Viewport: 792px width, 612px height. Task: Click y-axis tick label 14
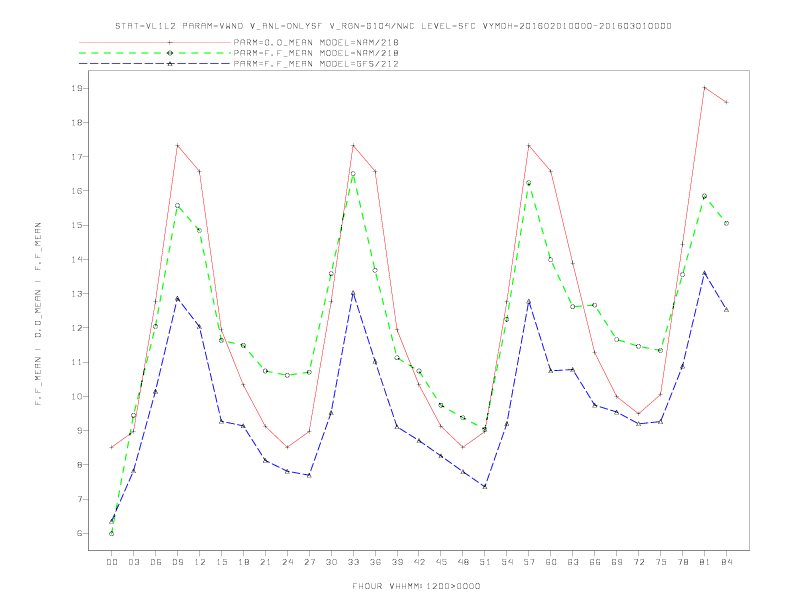(77, 260)
